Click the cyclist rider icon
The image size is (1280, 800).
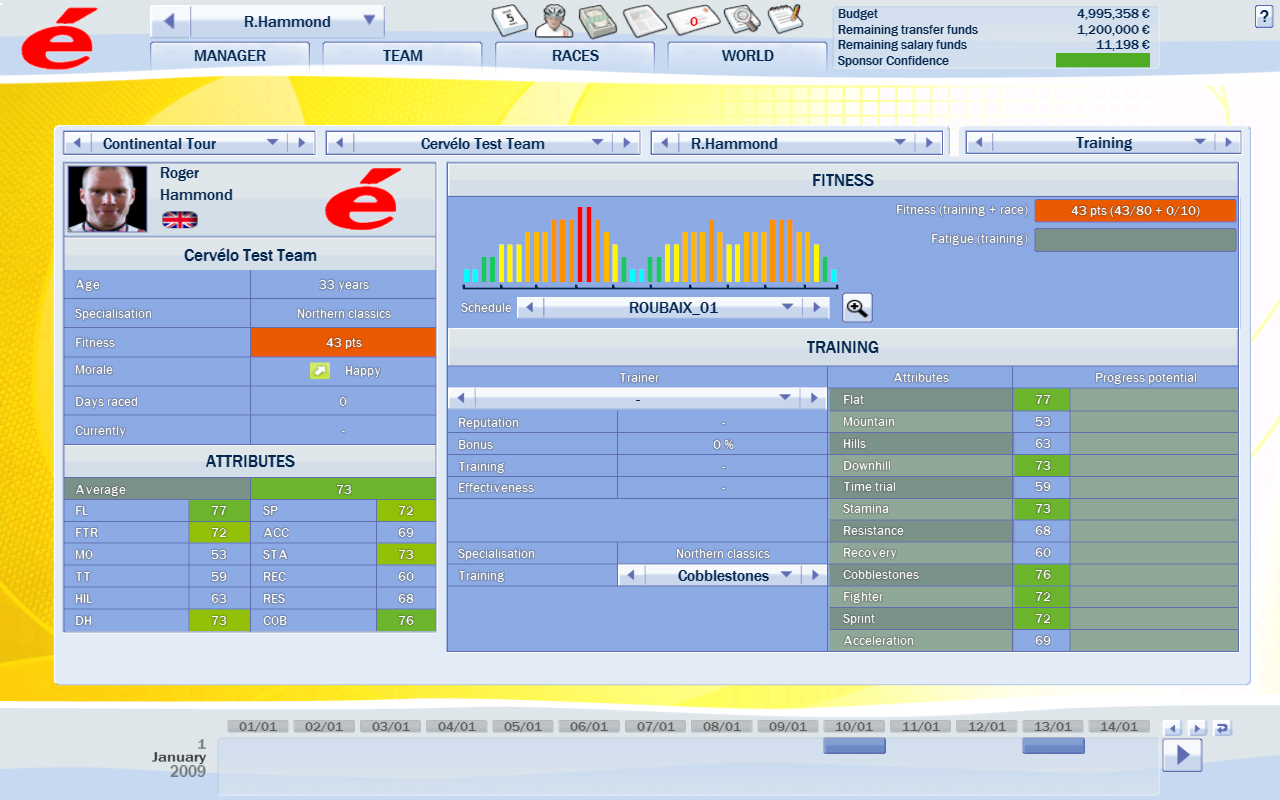click(x=553, y=19)
